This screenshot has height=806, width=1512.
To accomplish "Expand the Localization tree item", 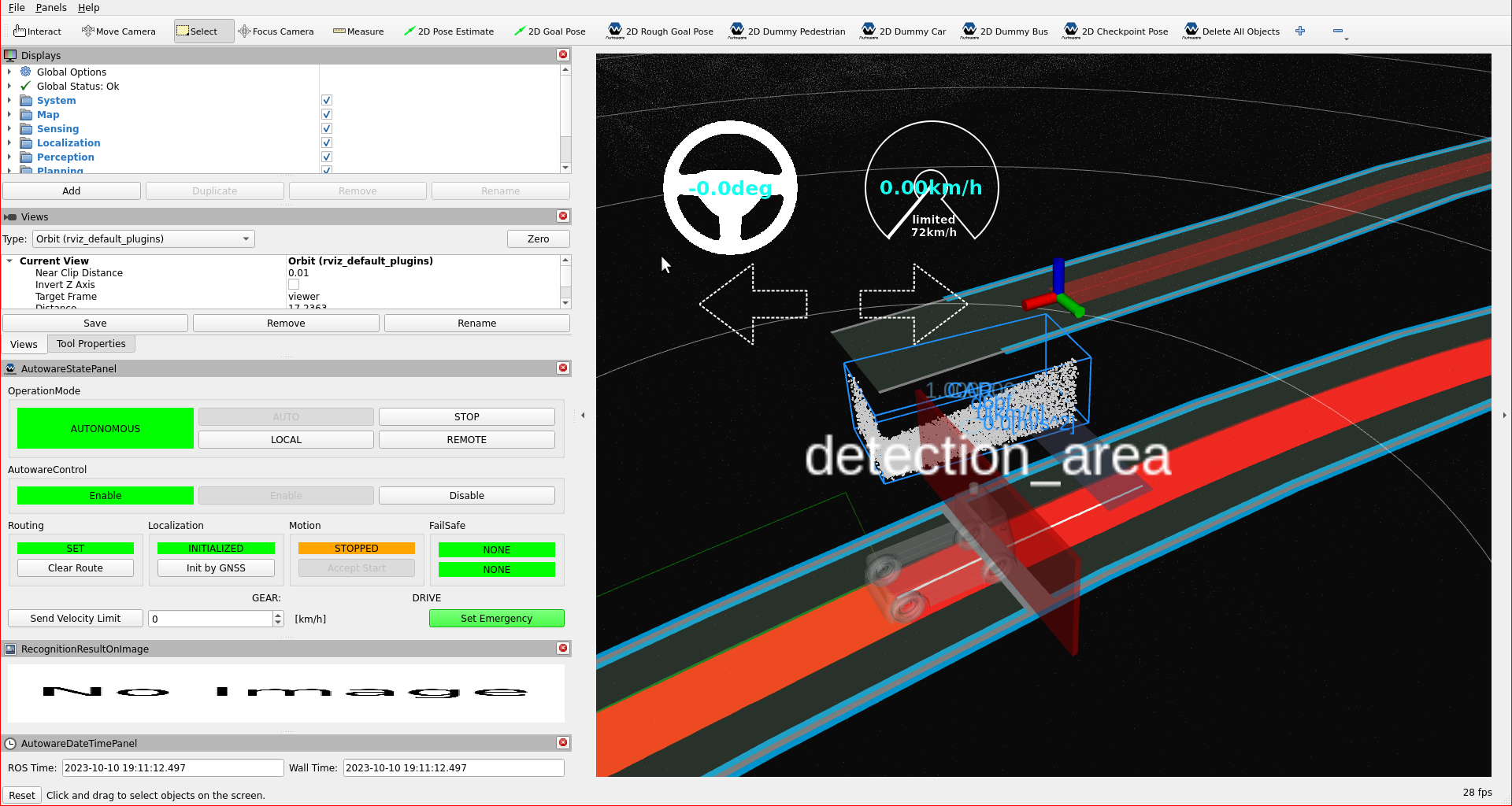I will coord(9,142).
